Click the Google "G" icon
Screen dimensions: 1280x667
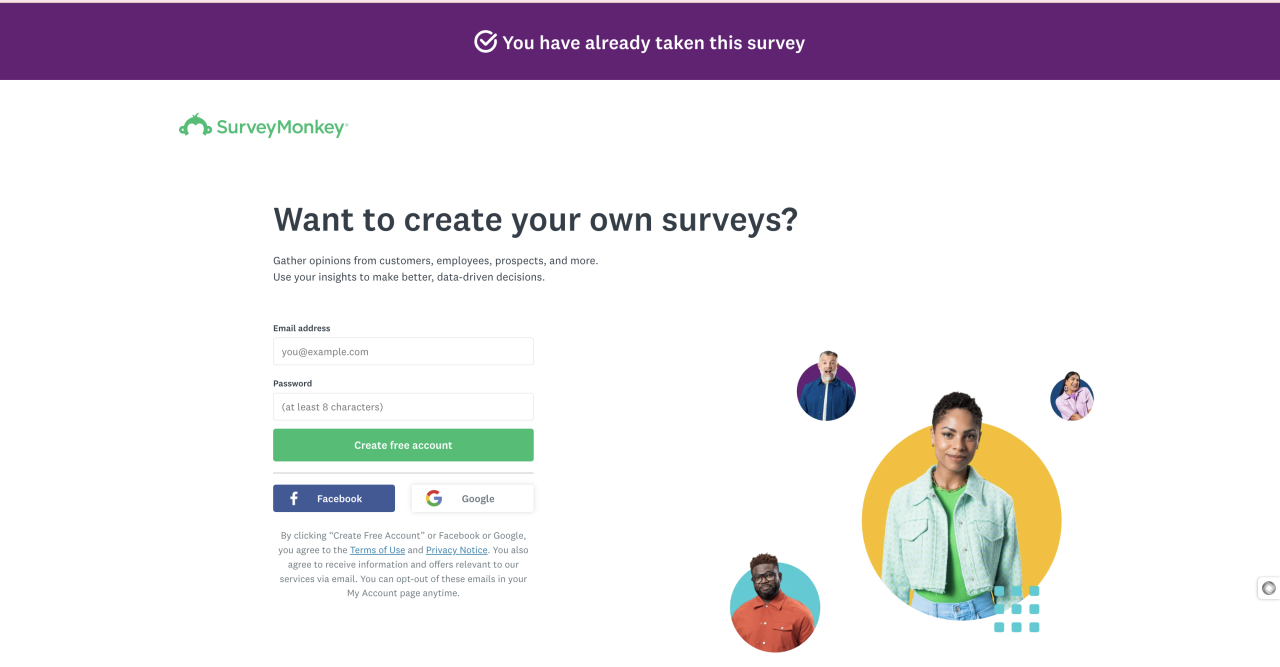[434, 498]
